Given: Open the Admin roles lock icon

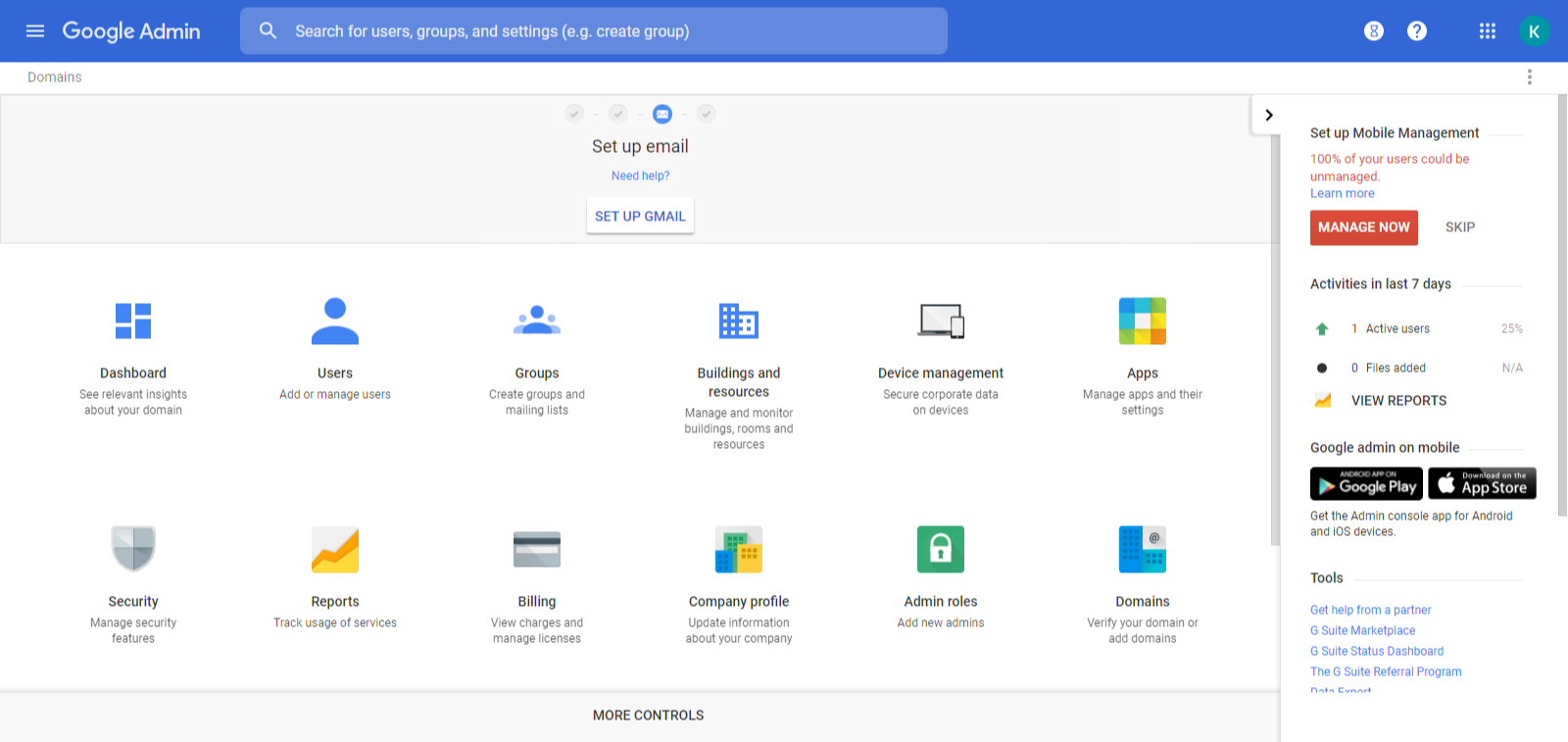Looking at the screenshot, I should (941, 549).
